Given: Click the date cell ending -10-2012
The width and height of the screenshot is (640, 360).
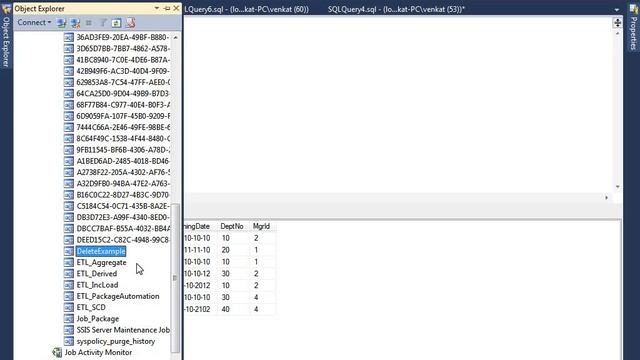Looking at the screenshot, I should coord(197,285).
